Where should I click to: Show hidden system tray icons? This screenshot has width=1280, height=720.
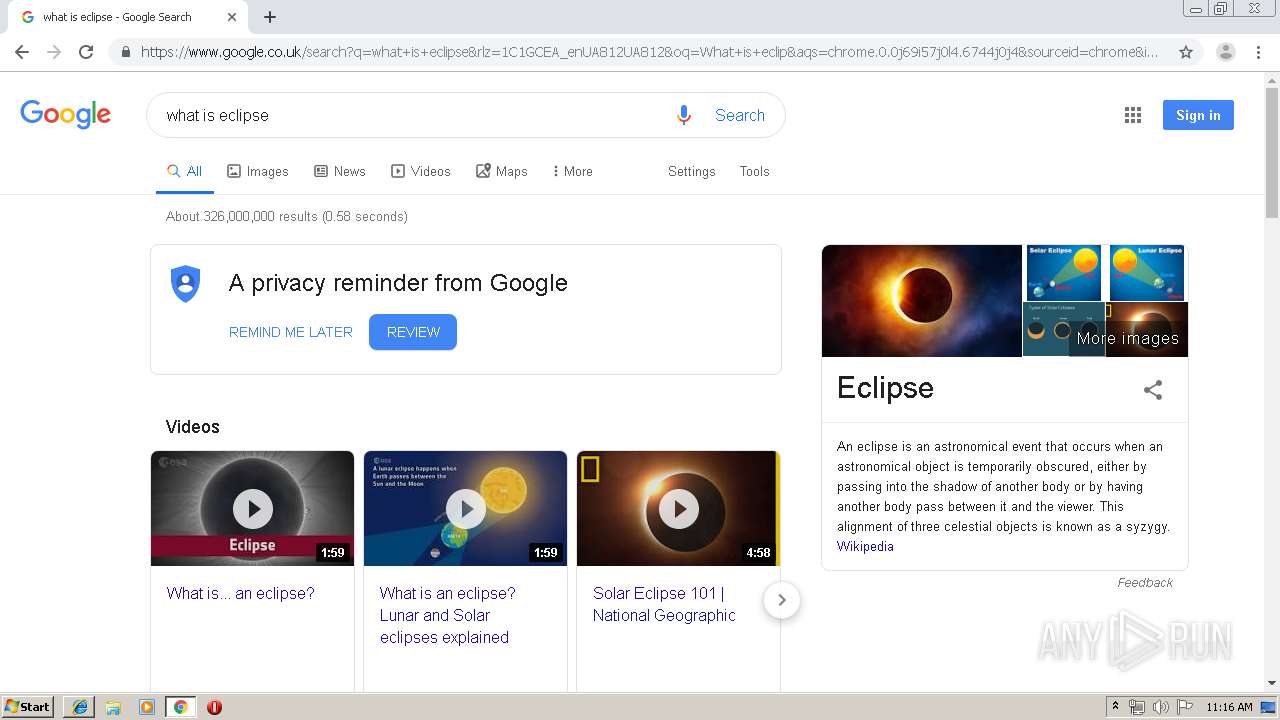(x=1115, y=707)
